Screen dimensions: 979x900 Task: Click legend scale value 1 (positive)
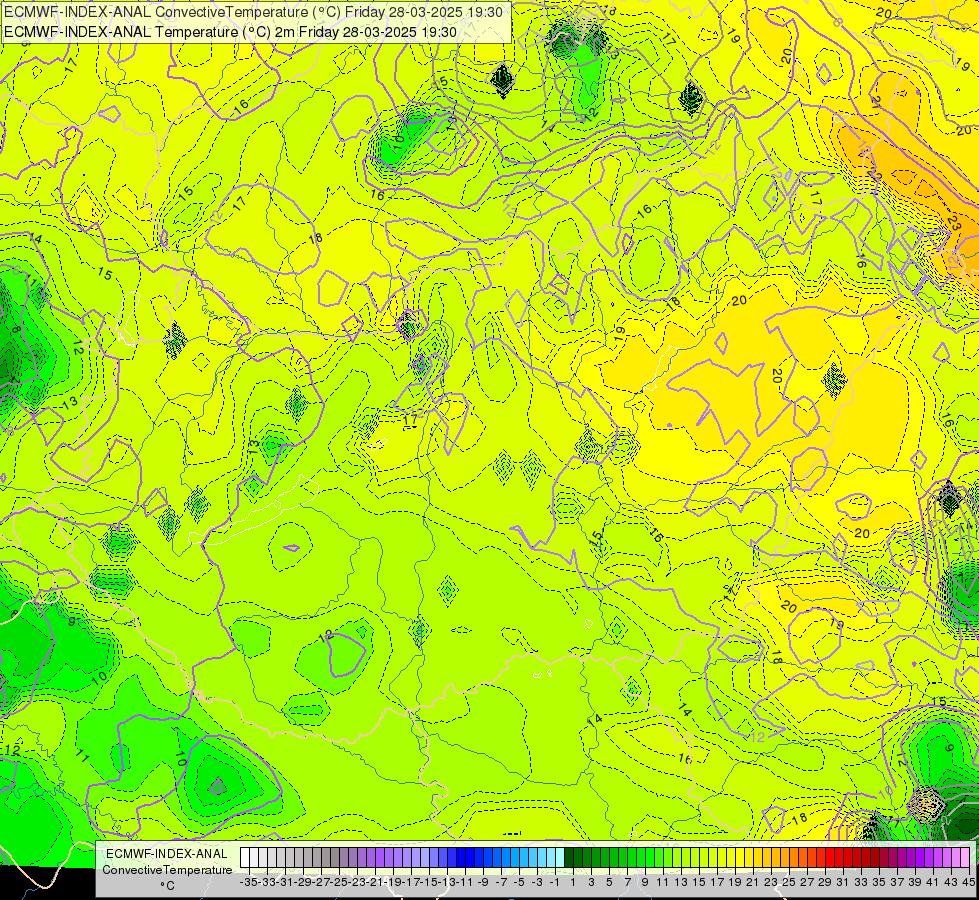point(573,882)
